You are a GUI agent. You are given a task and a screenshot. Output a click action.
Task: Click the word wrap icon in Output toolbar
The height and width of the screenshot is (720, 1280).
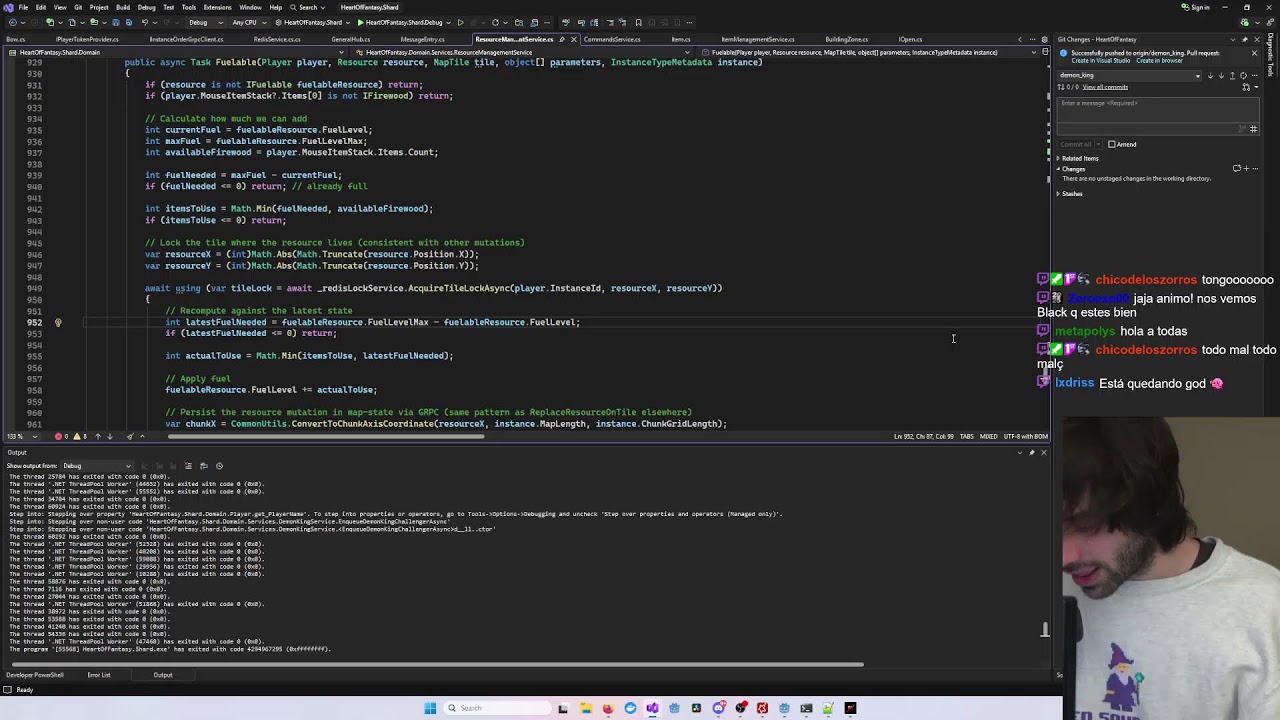click(x=203, y=466)
